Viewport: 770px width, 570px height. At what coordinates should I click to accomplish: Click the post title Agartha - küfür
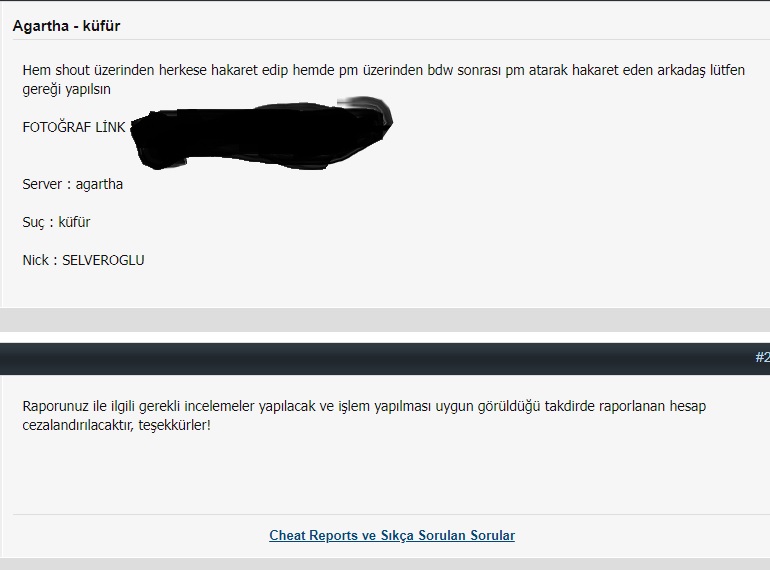(66, 26)
